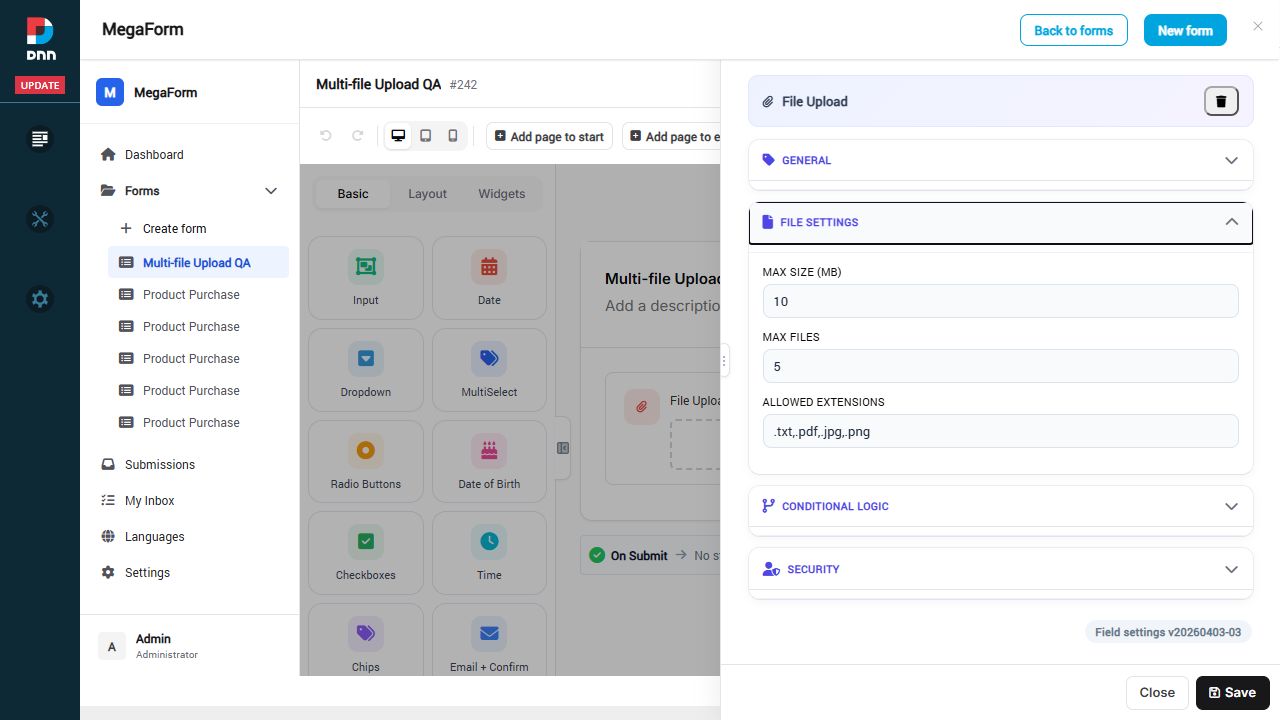Switch to tablet preview mode
This screenshot has width=1280, height=720.
426,136
